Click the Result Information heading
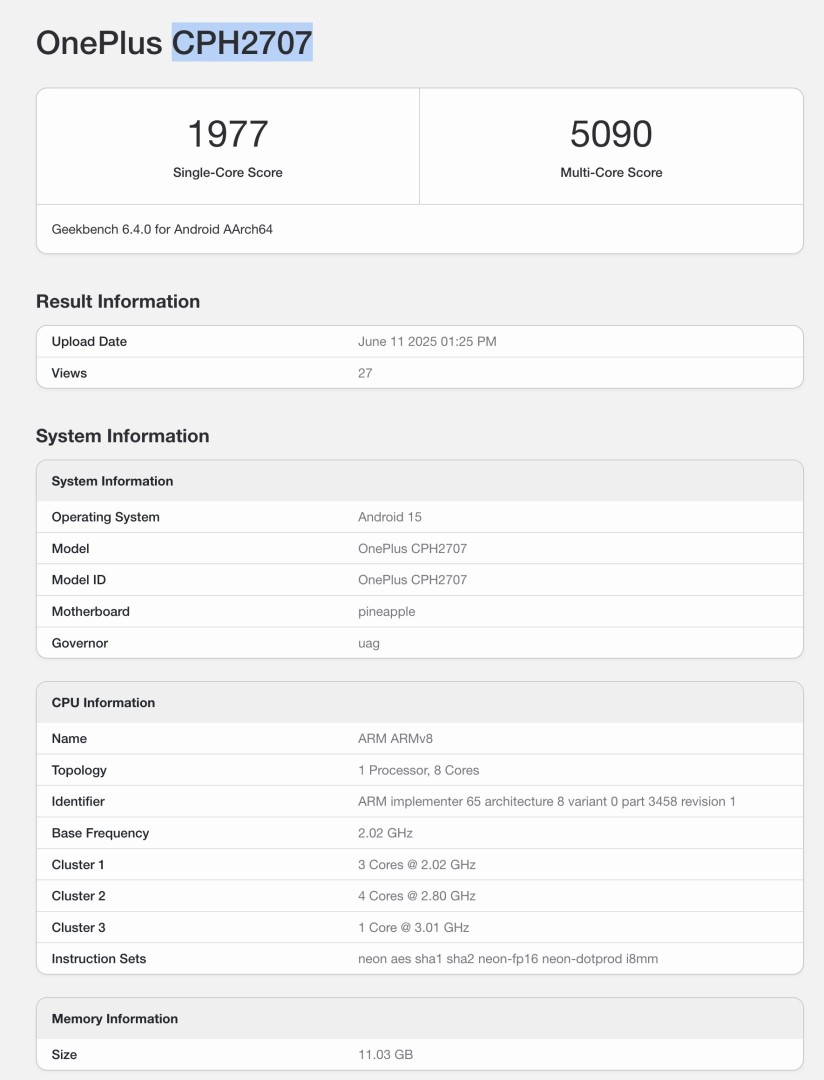This screenshot has height=1080, width=824. pyautogui.click(x=118, y=301)
